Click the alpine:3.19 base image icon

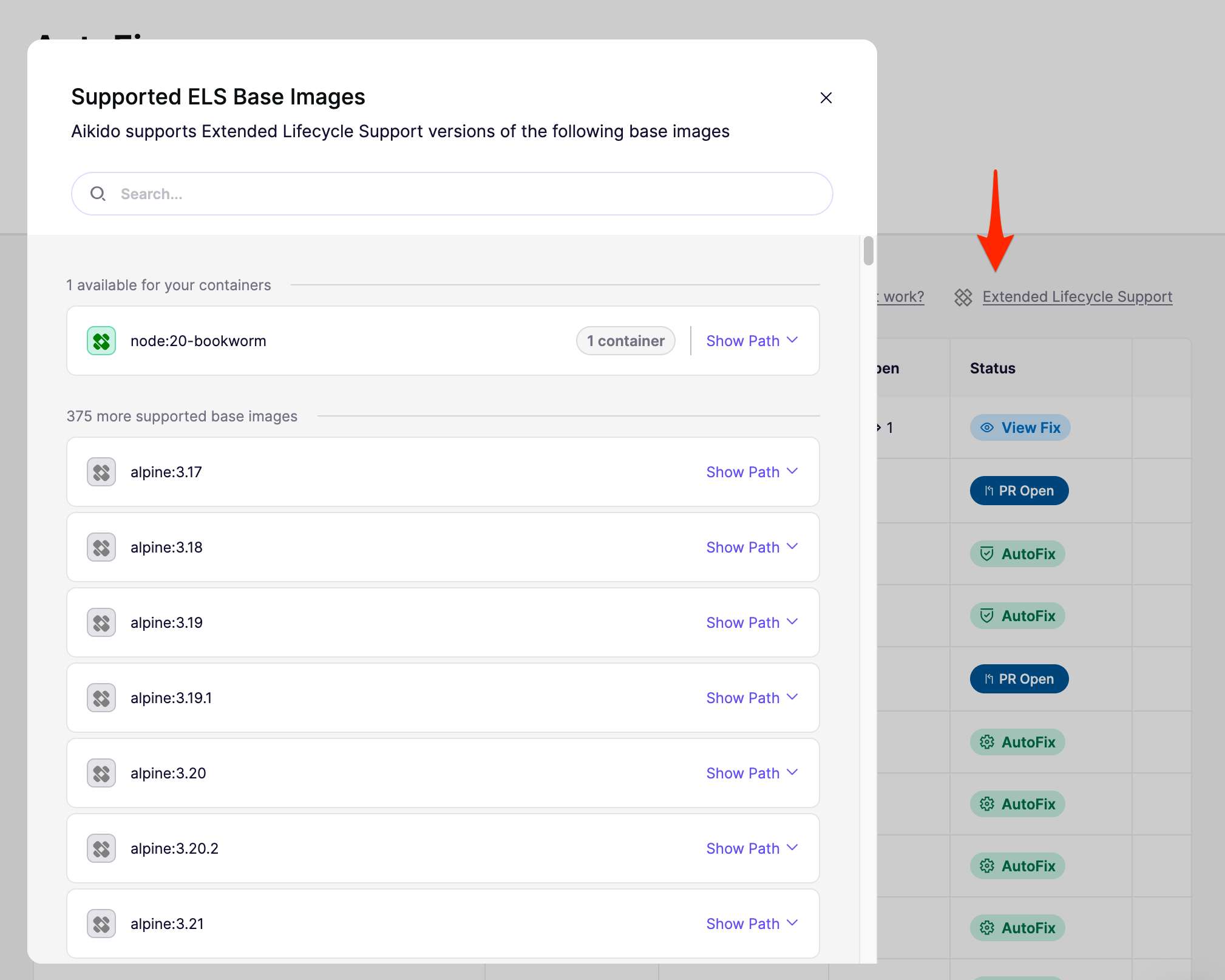(x=101, y=622)
